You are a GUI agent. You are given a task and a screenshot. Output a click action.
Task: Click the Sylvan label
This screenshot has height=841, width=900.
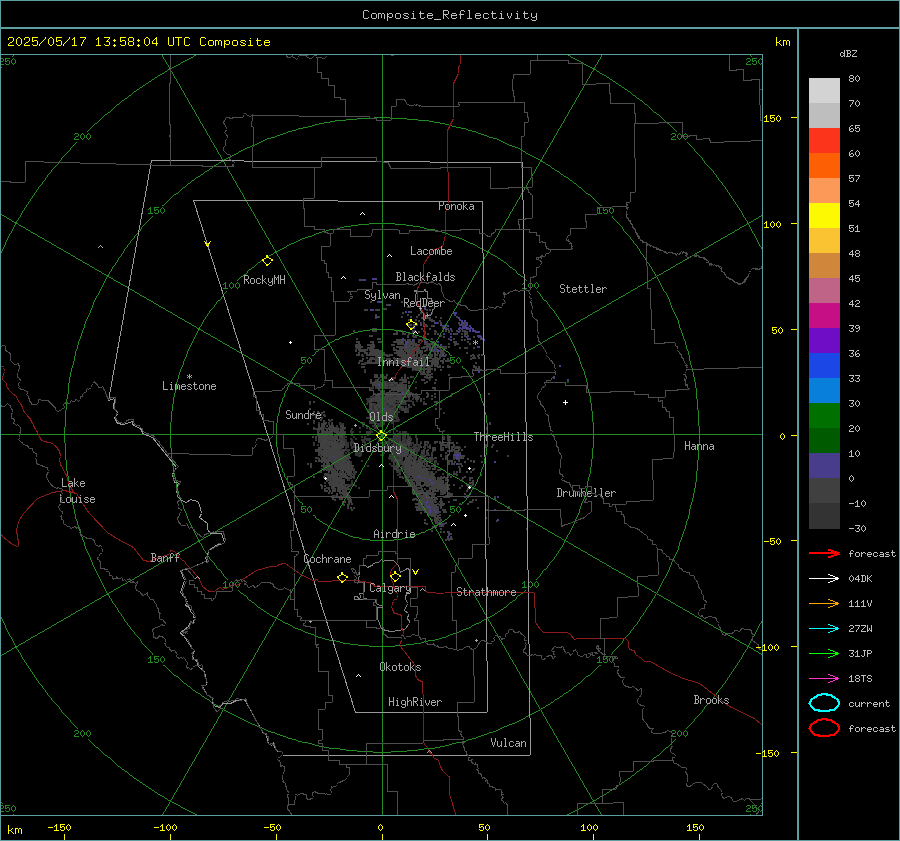382,295
